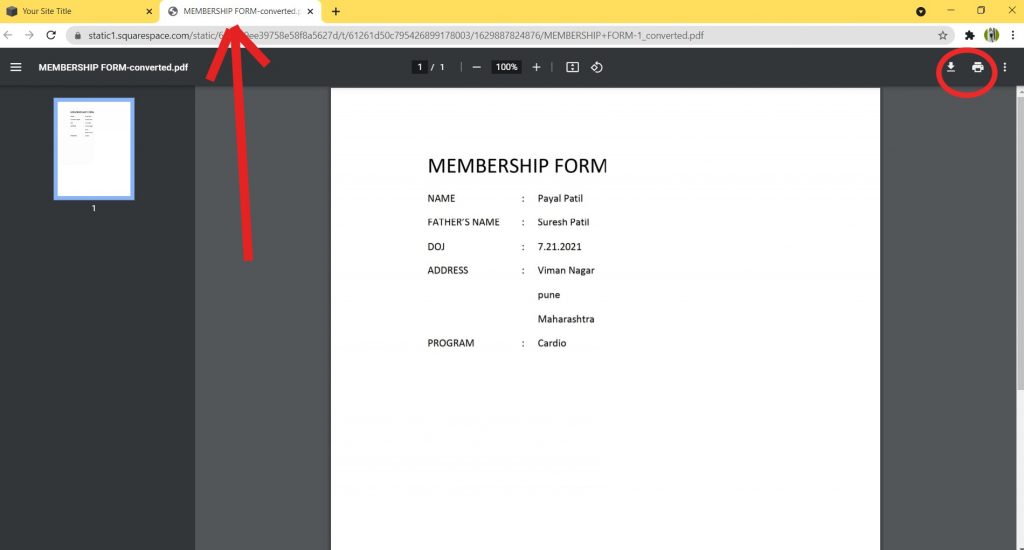Open the Chrome profile avatar

(x=991, y=35)
